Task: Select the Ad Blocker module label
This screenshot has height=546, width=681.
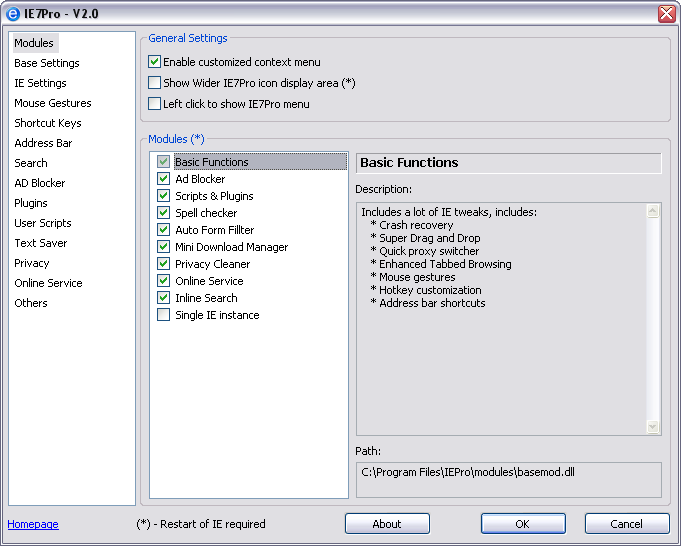Action: (200, 179)
